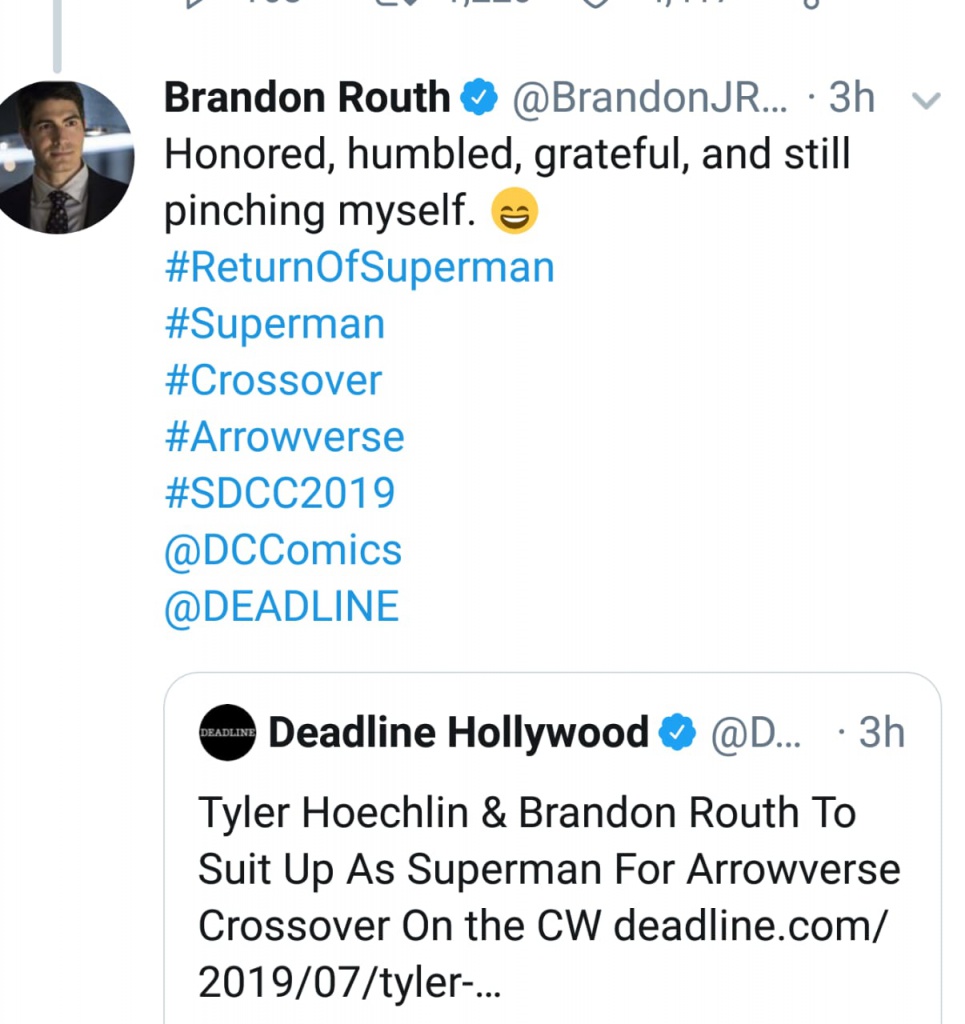The image size is (965, 1024).
Task: Open the Brandon Routh display name
Action: (307, 98)
